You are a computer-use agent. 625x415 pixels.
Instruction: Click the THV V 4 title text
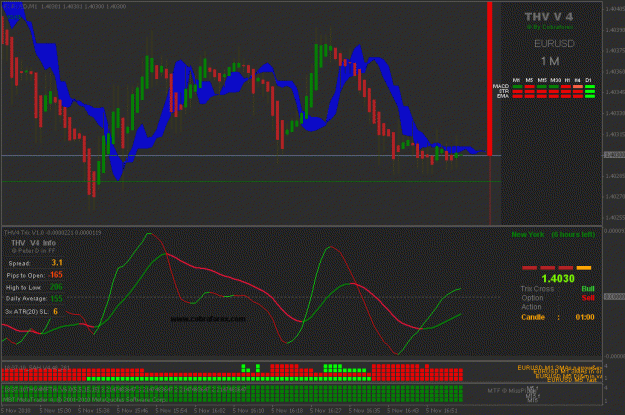tap(549, 17)
